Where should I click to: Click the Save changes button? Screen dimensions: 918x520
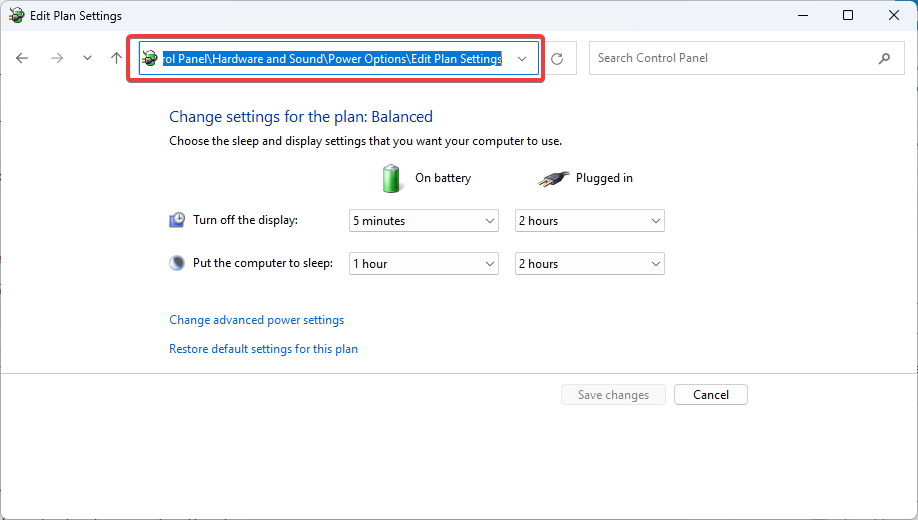[613, 395]
